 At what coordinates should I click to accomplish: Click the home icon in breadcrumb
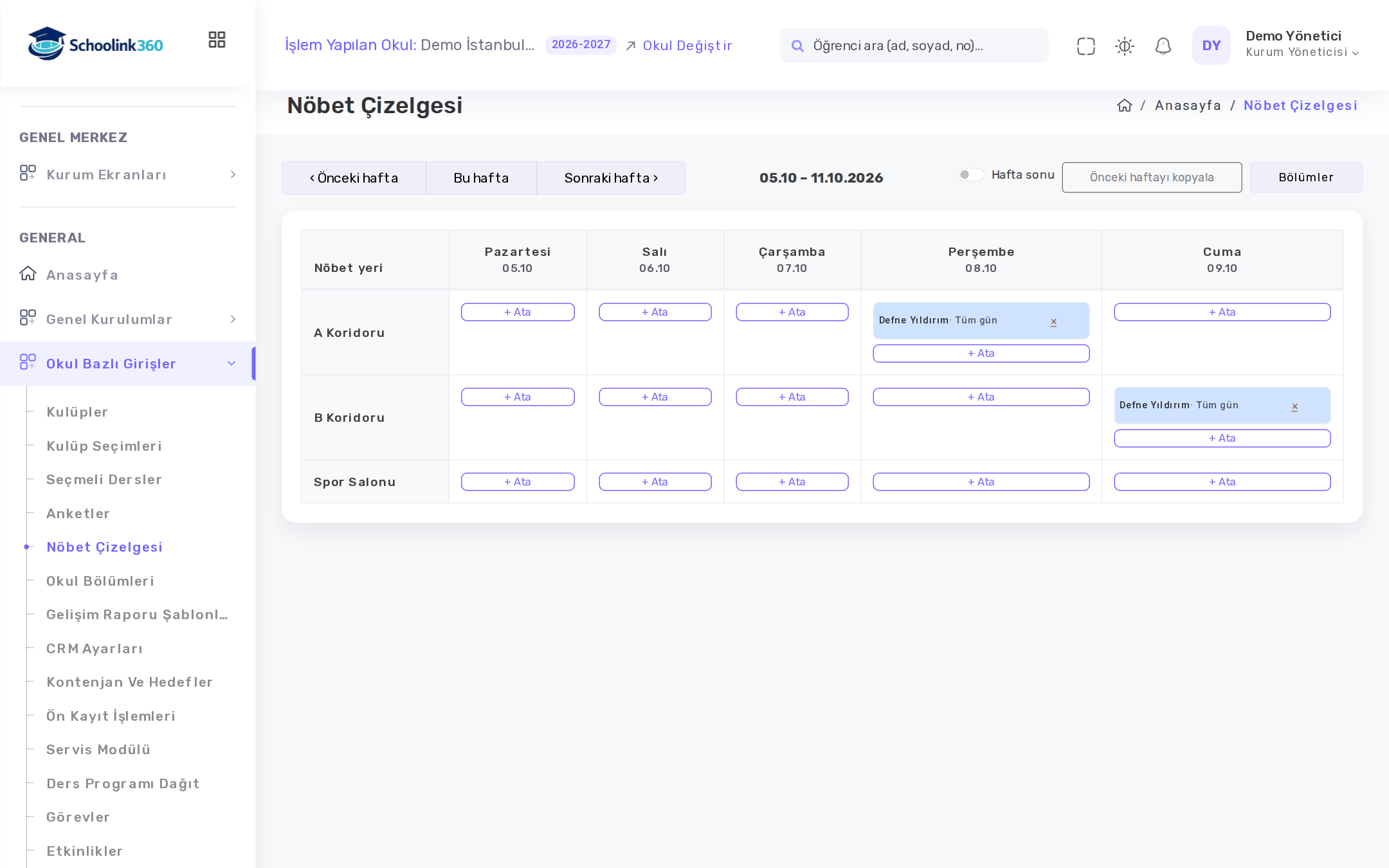[1124, 105]
